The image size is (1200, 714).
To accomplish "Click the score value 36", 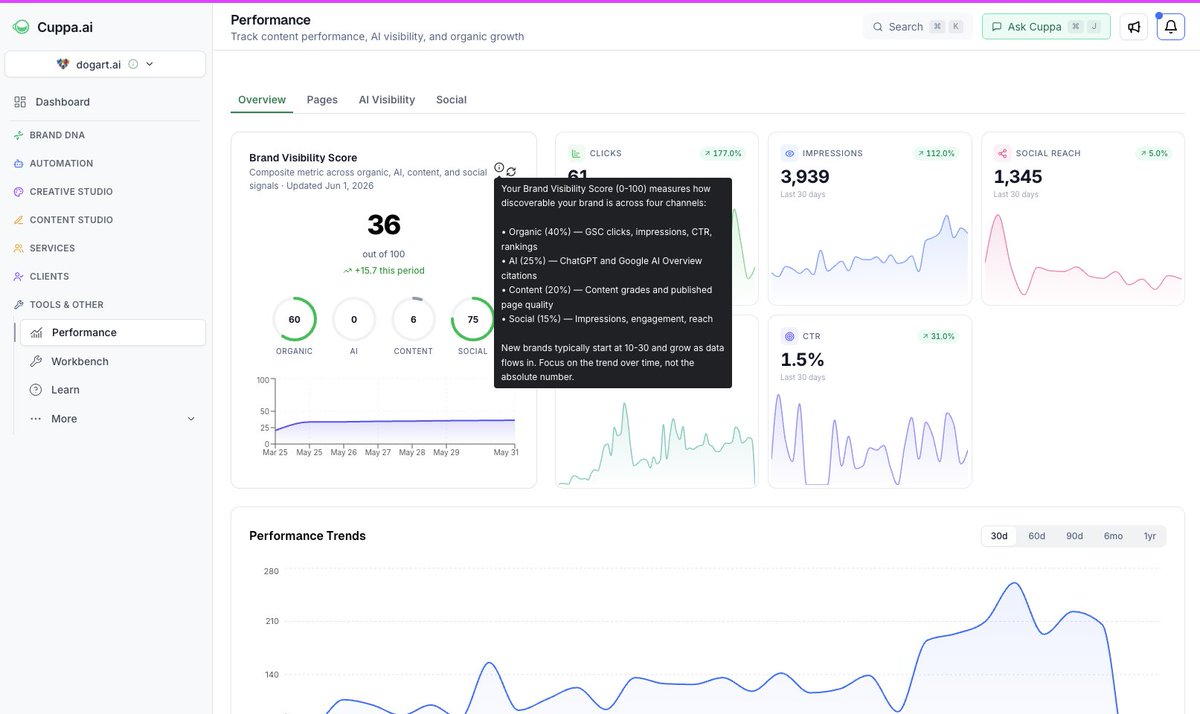I will [384, 224].
